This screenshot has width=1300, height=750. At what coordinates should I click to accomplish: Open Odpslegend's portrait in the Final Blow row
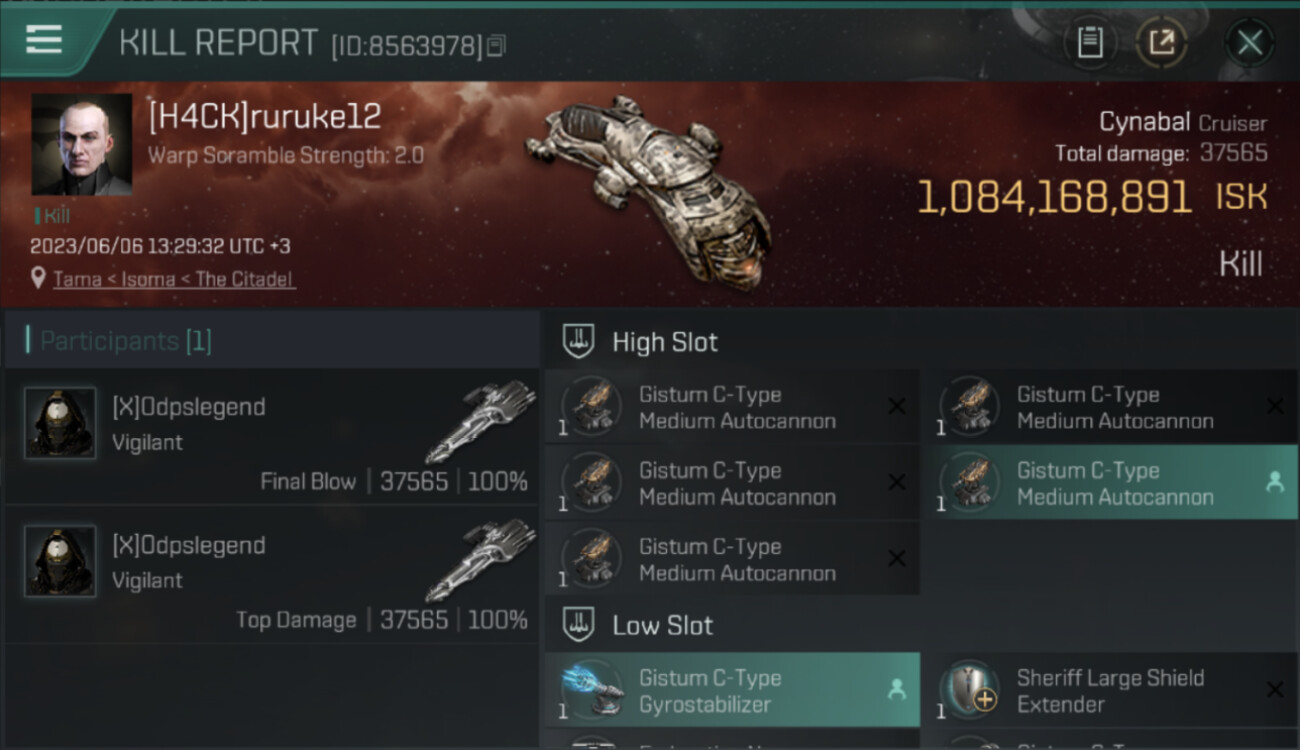(60, 423)
